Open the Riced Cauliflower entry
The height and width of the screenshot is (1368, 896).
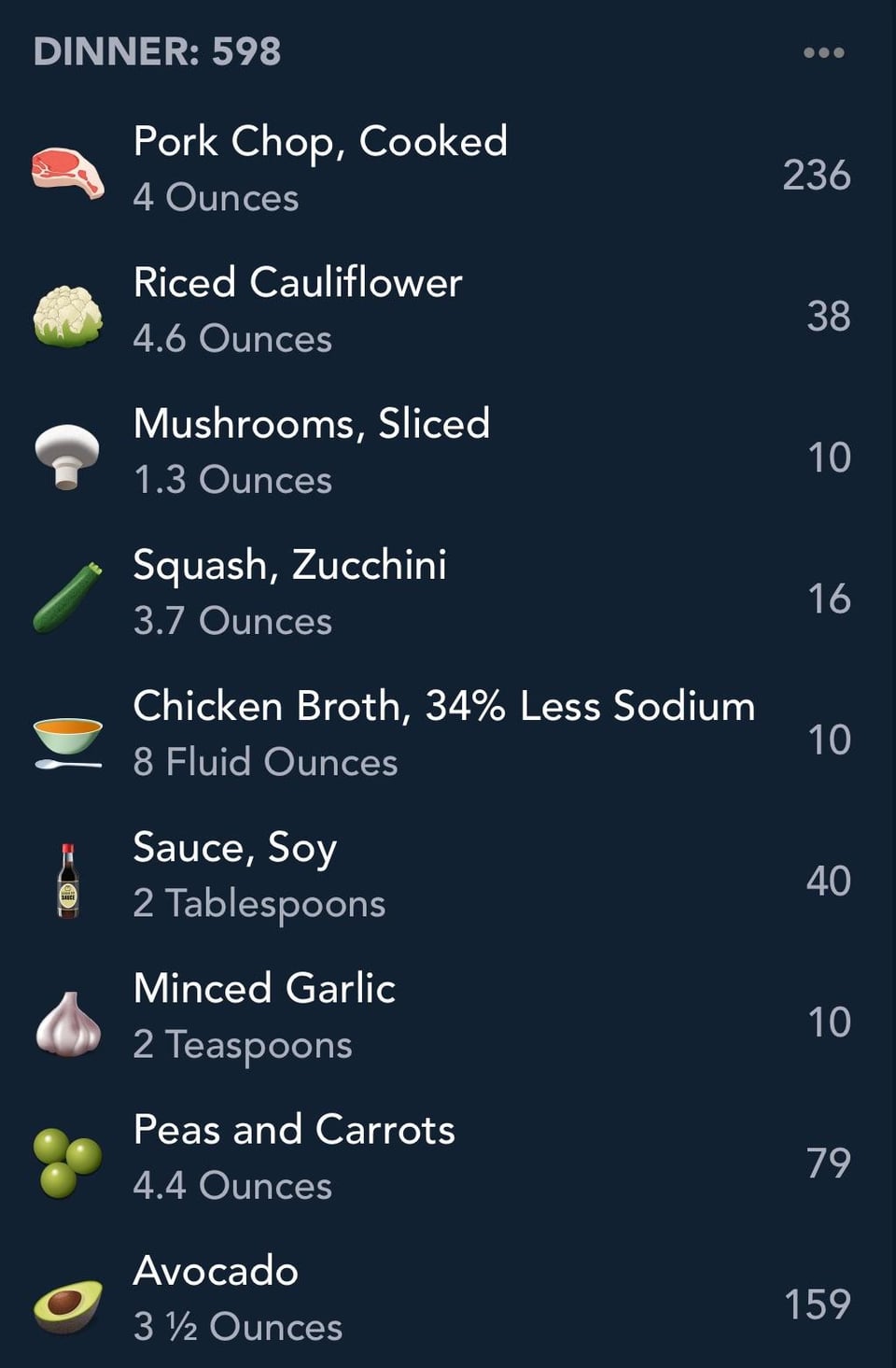[298, 283]
